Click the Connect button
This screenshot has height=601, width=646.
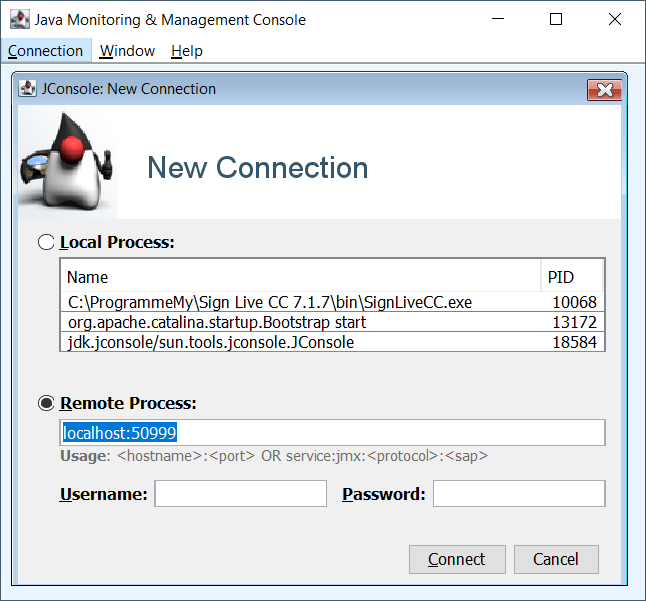click(457, 559)
